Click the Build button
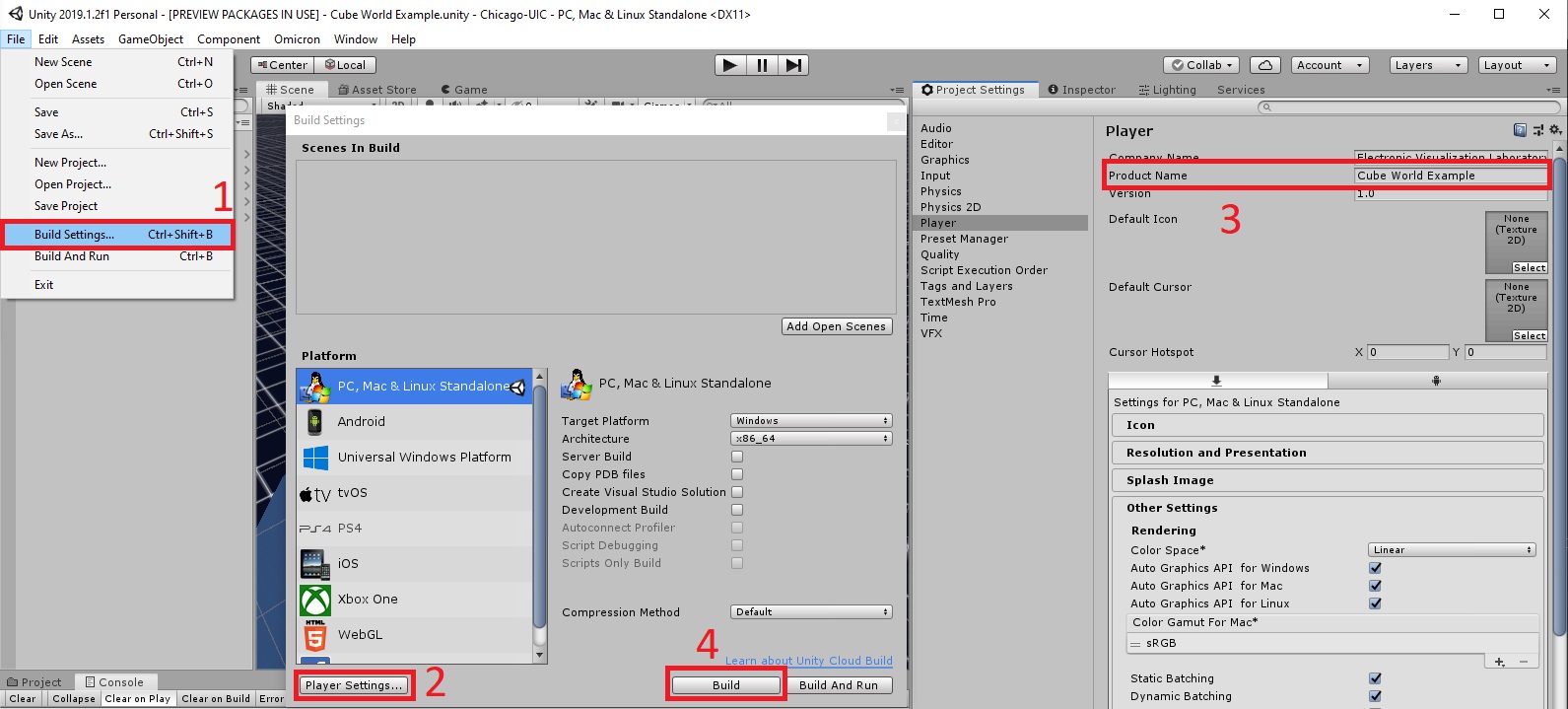The height and width of the screenshot is (709, 1568). (x=726, y=685)
